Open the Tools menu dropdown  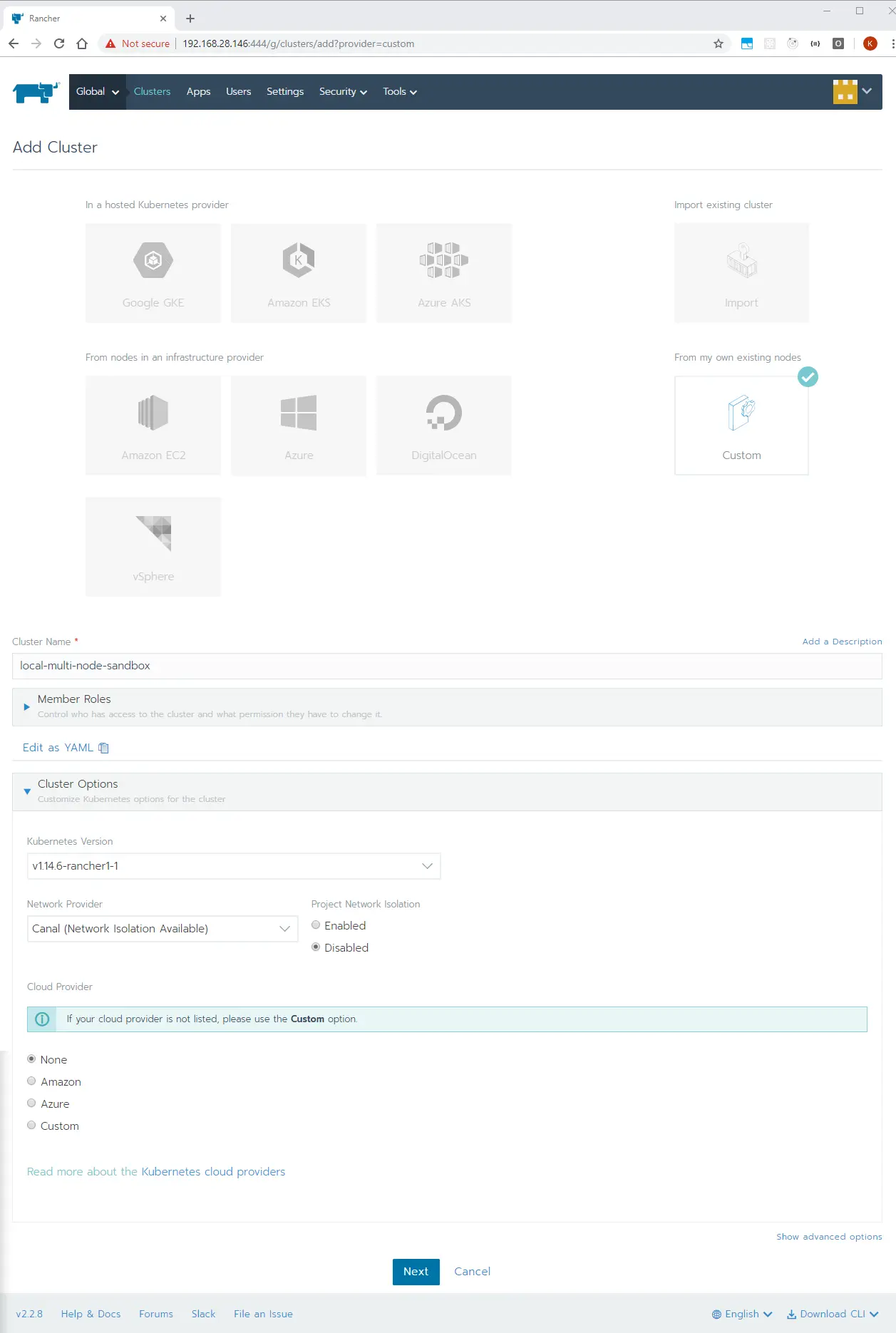pyautogui.click(x=400, y=92)
